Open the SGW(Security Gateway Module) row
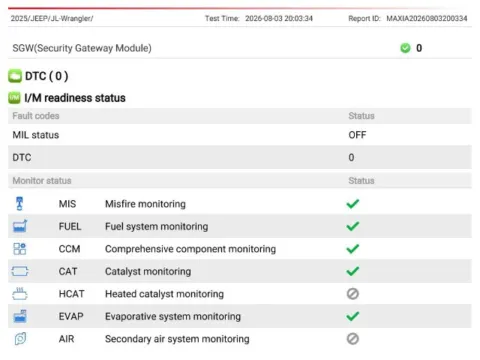This screenshot has width=480, height=360. [x=240, y=48]
